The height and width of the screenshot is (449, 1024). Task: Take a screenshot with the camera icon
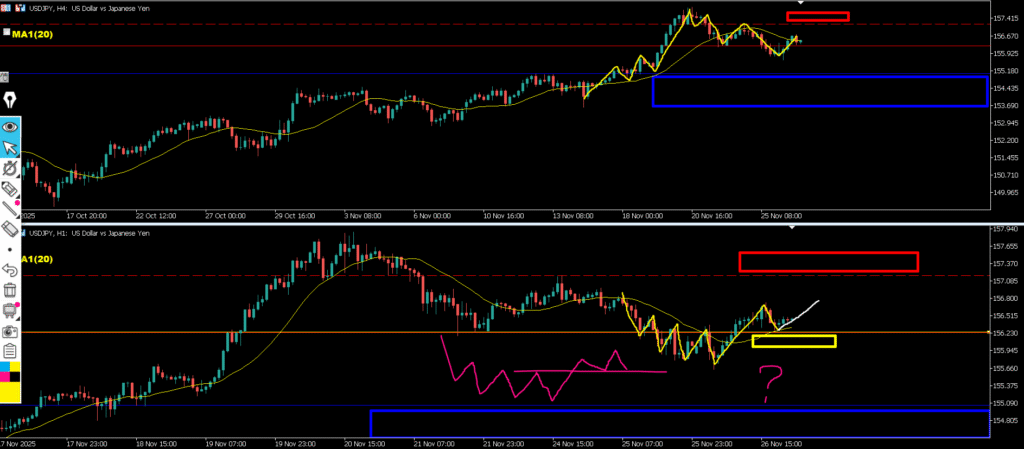10,331
